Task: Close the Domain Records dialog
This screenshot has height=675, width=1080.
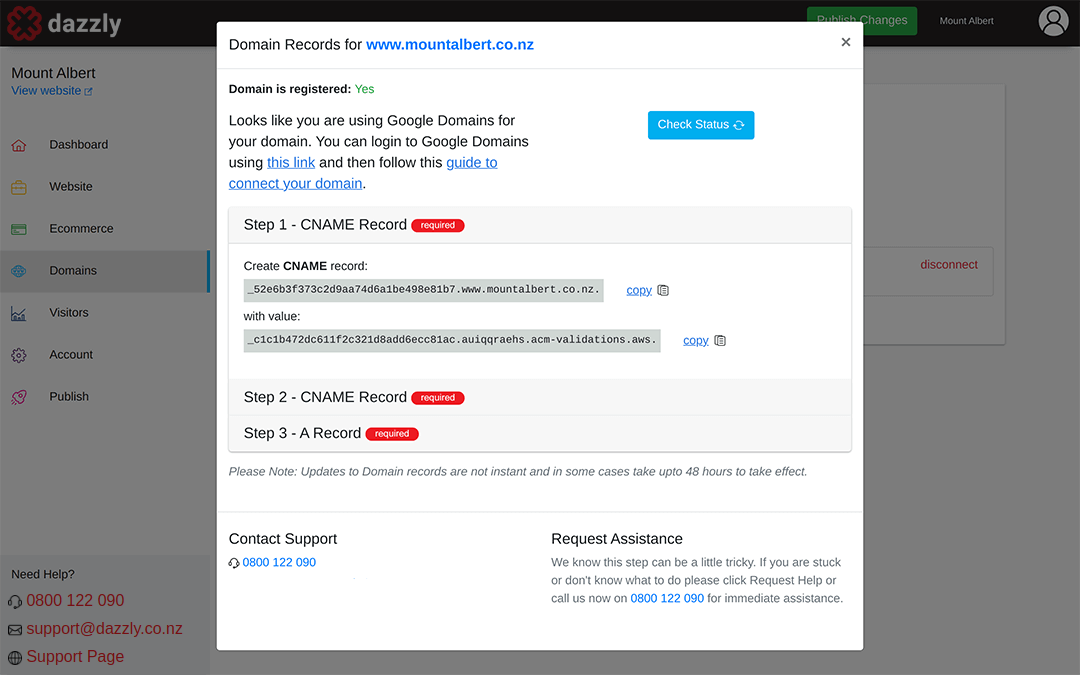Action: point(846,43)
